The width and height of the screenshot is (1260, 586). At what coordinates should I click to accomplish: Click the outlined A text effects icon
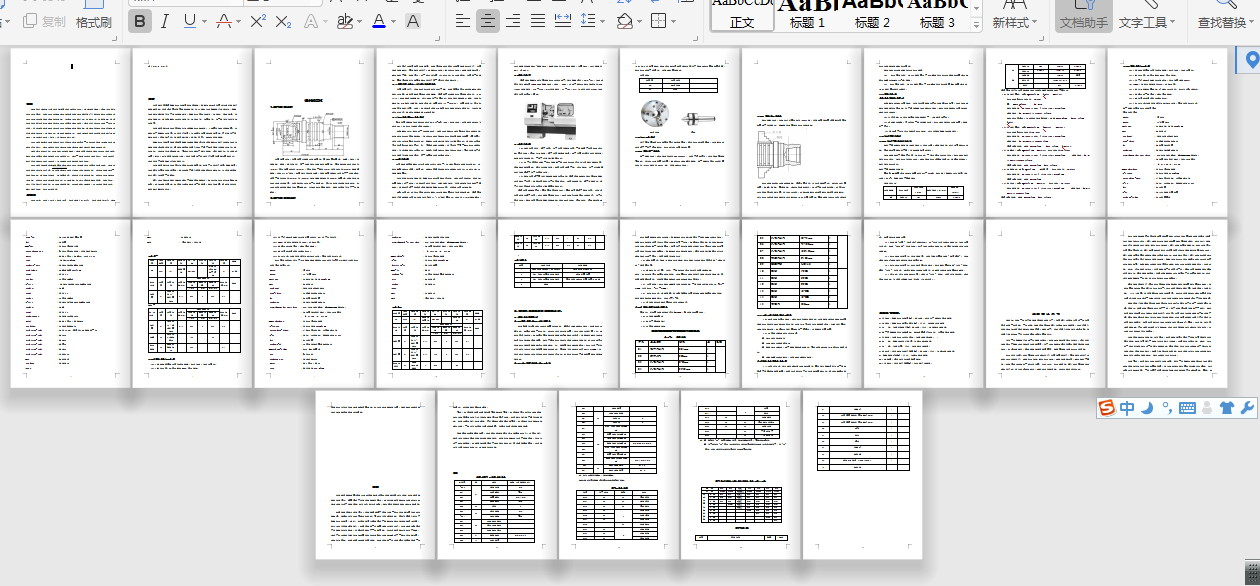pos(311,21)
